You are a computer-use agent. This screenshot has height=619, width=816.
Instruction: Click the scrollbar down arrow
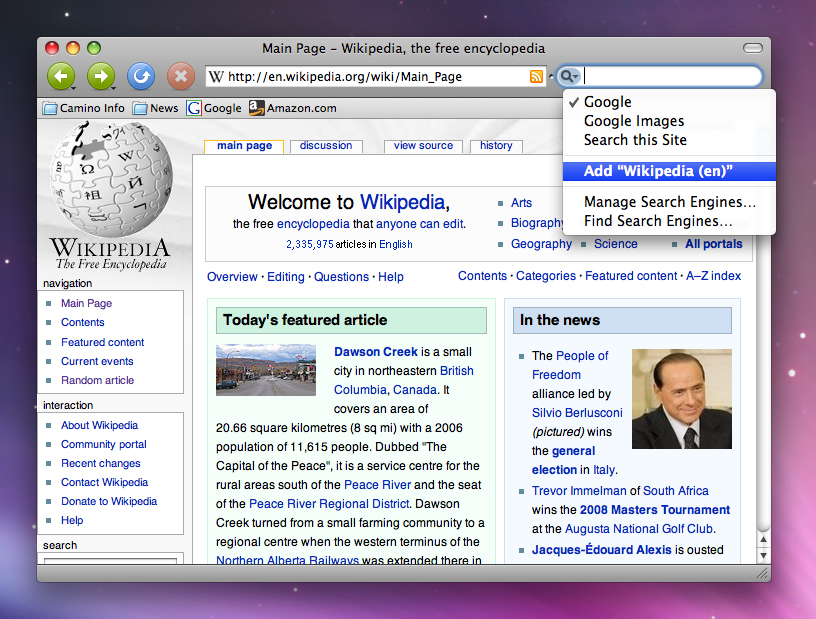click(x=763, y=555)
